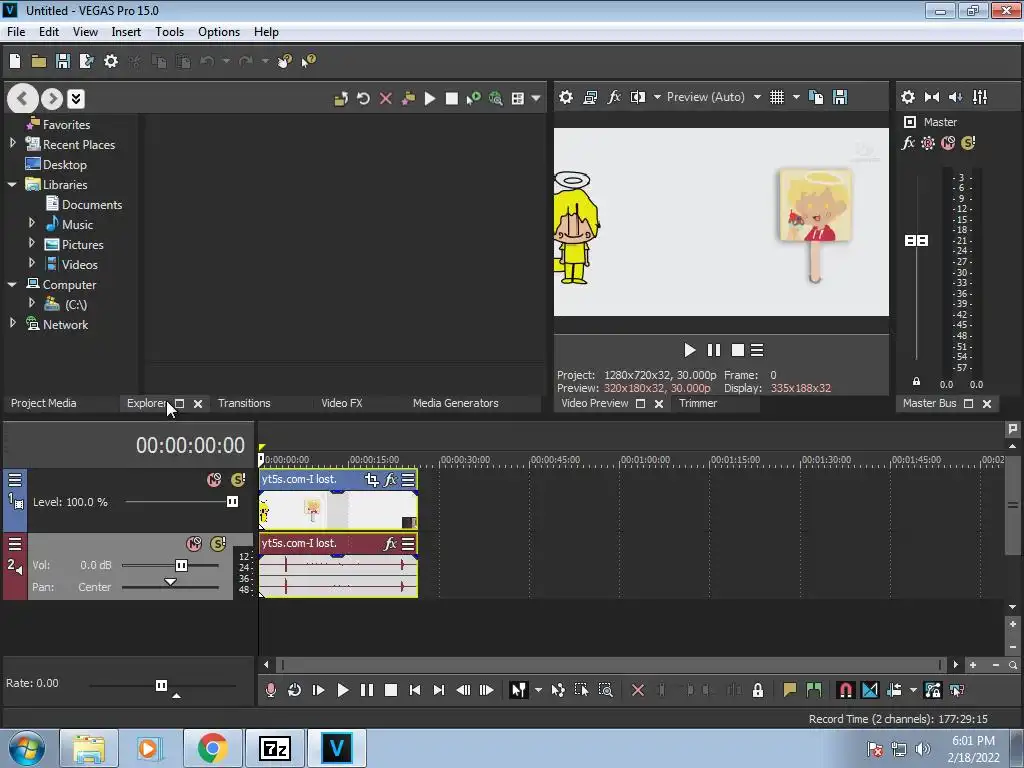The image size is (1024, 768).
Task: Switch to the Trimmer tab
Action: coord(697,403)
